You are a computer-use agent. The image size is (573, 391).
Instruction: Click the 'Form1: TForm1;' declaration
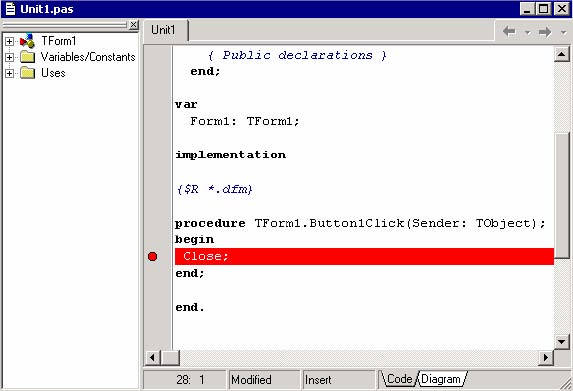tap(245, 121)
